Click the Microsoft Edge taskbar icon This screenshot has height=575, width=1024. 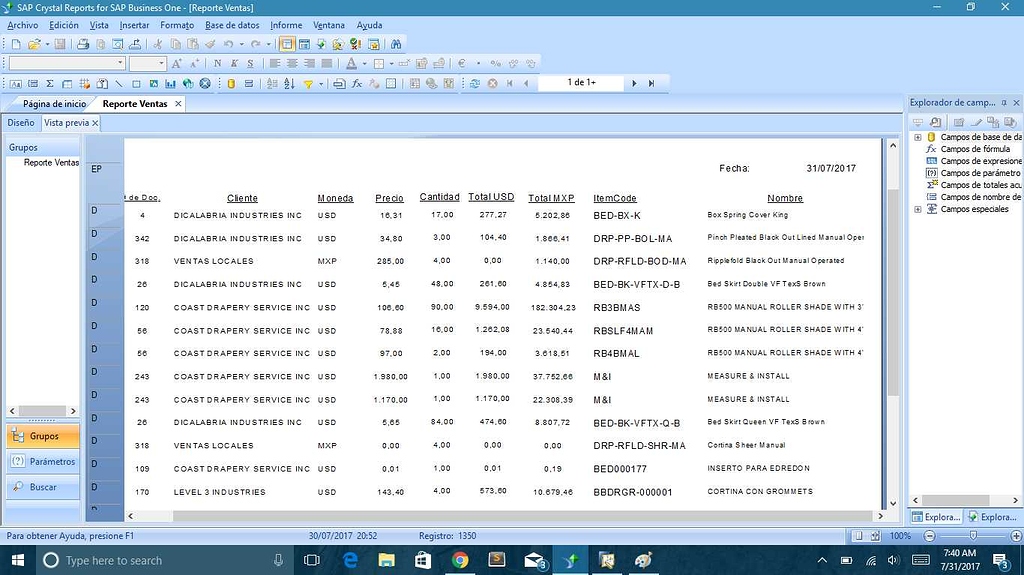(x=351, y=560)
